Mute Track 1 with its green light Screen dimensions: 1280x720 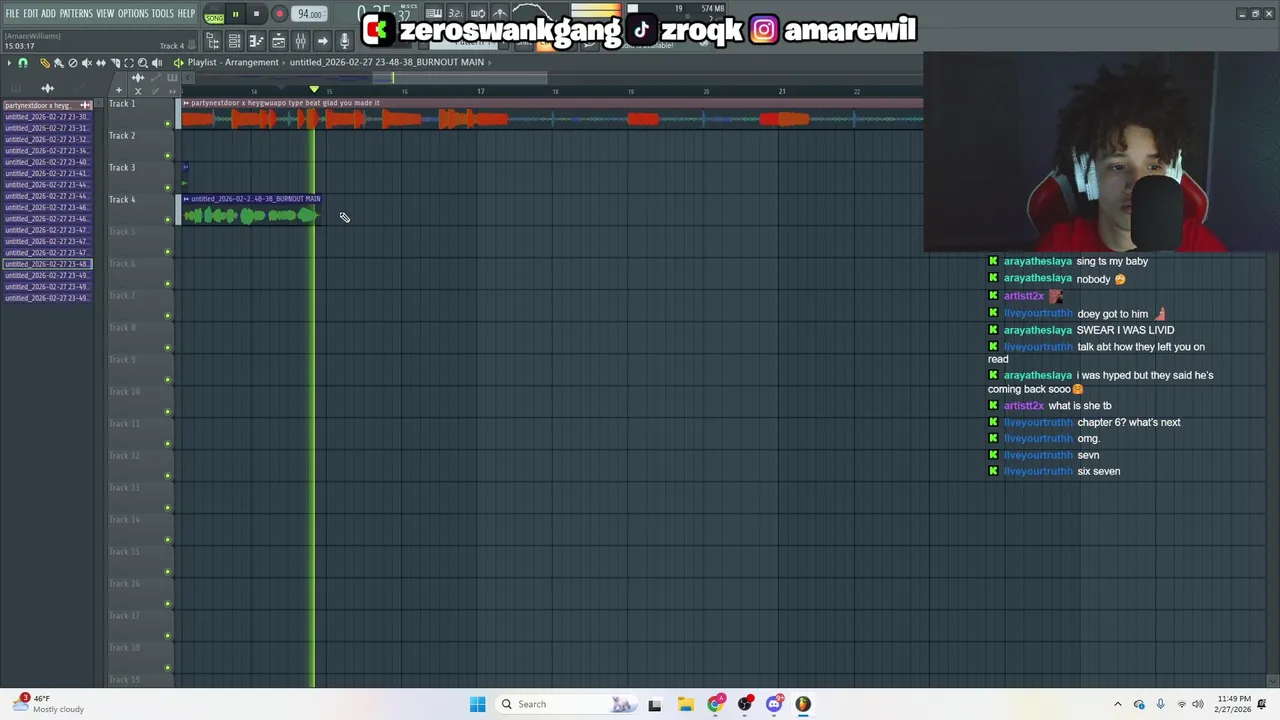[x=167, y=124]
